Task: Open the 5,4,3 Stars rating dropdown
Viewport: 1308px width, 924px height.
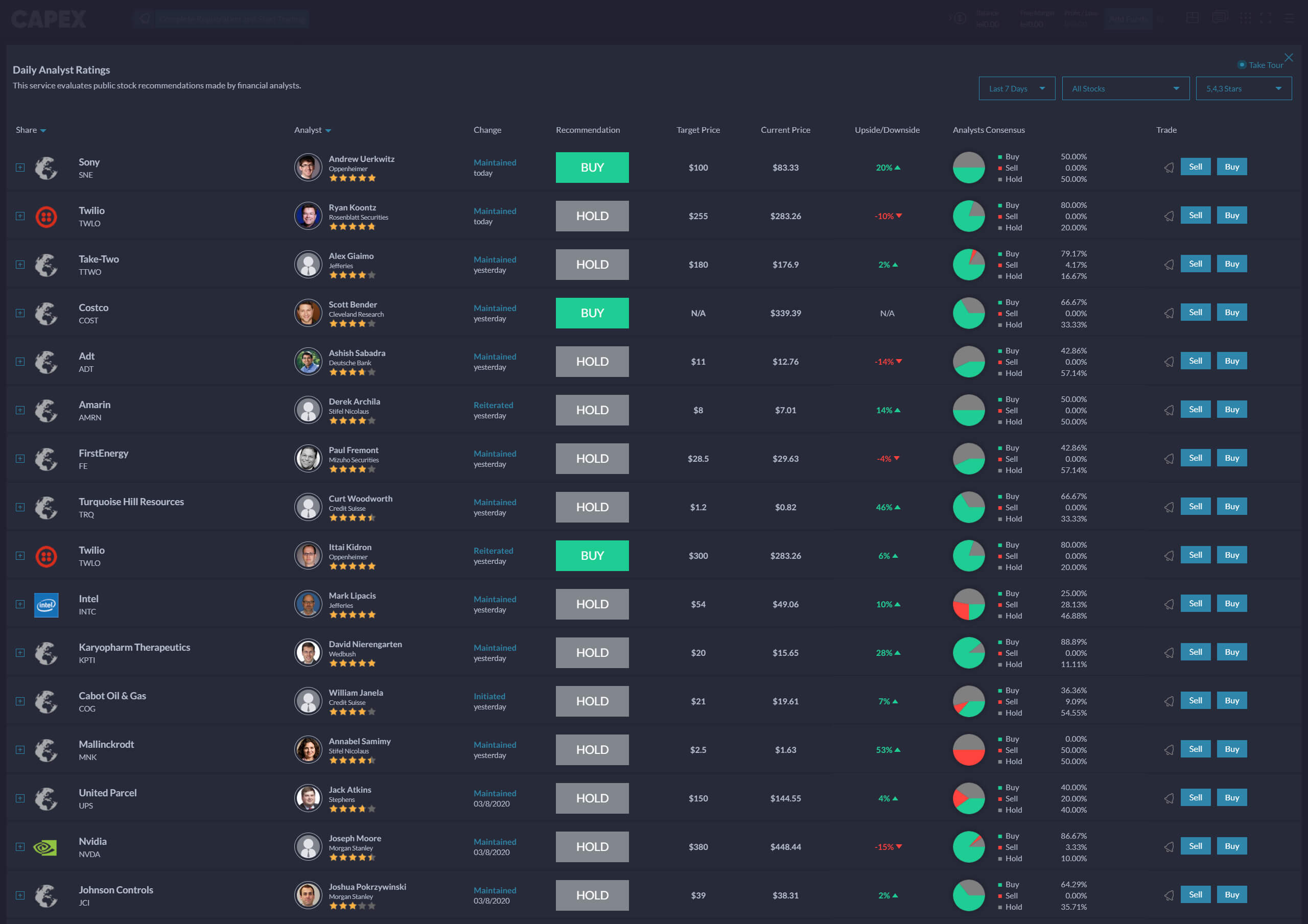Action: coord(1243,89)
